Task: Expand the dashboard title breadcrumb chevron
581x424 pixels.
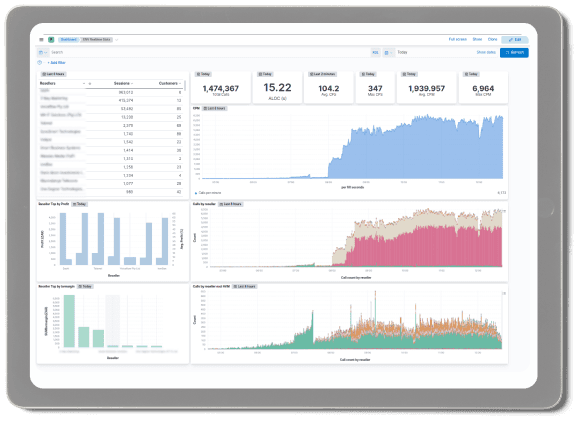Action: tap(116, 40)
